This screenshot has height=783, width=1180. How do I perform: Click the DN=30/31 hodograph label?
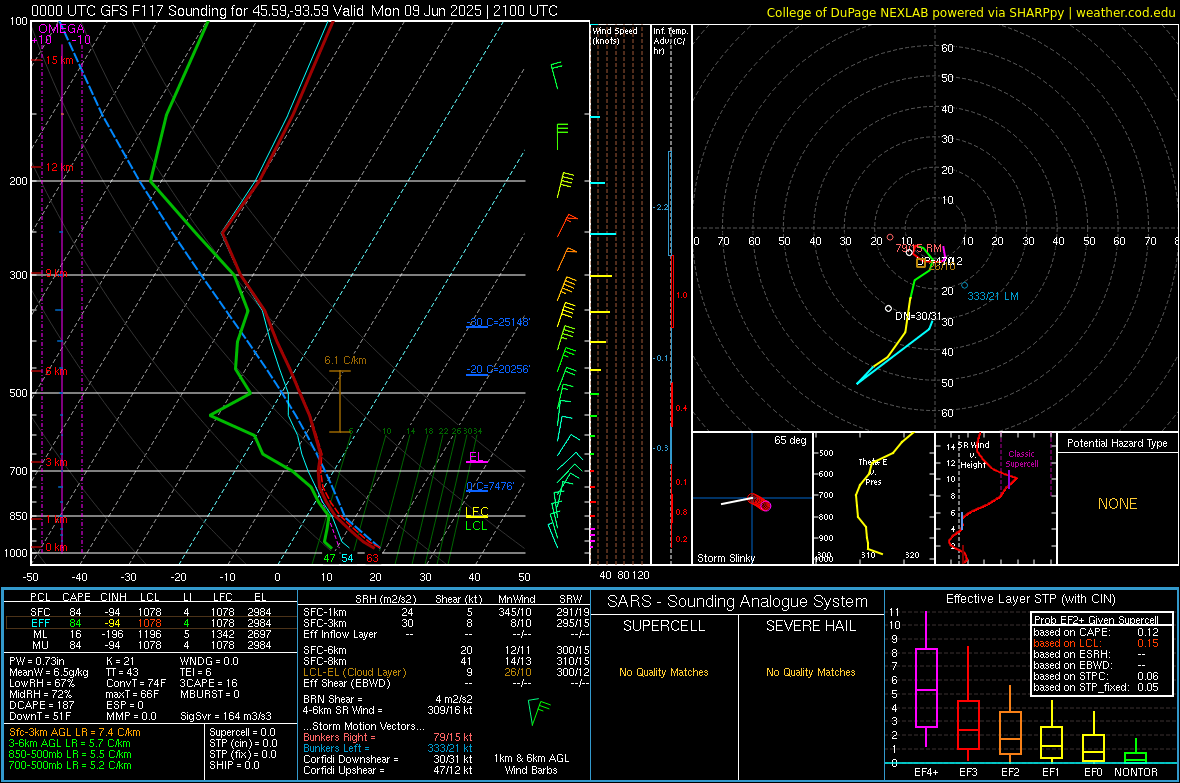pyautogui.click(x=918, y=316)
